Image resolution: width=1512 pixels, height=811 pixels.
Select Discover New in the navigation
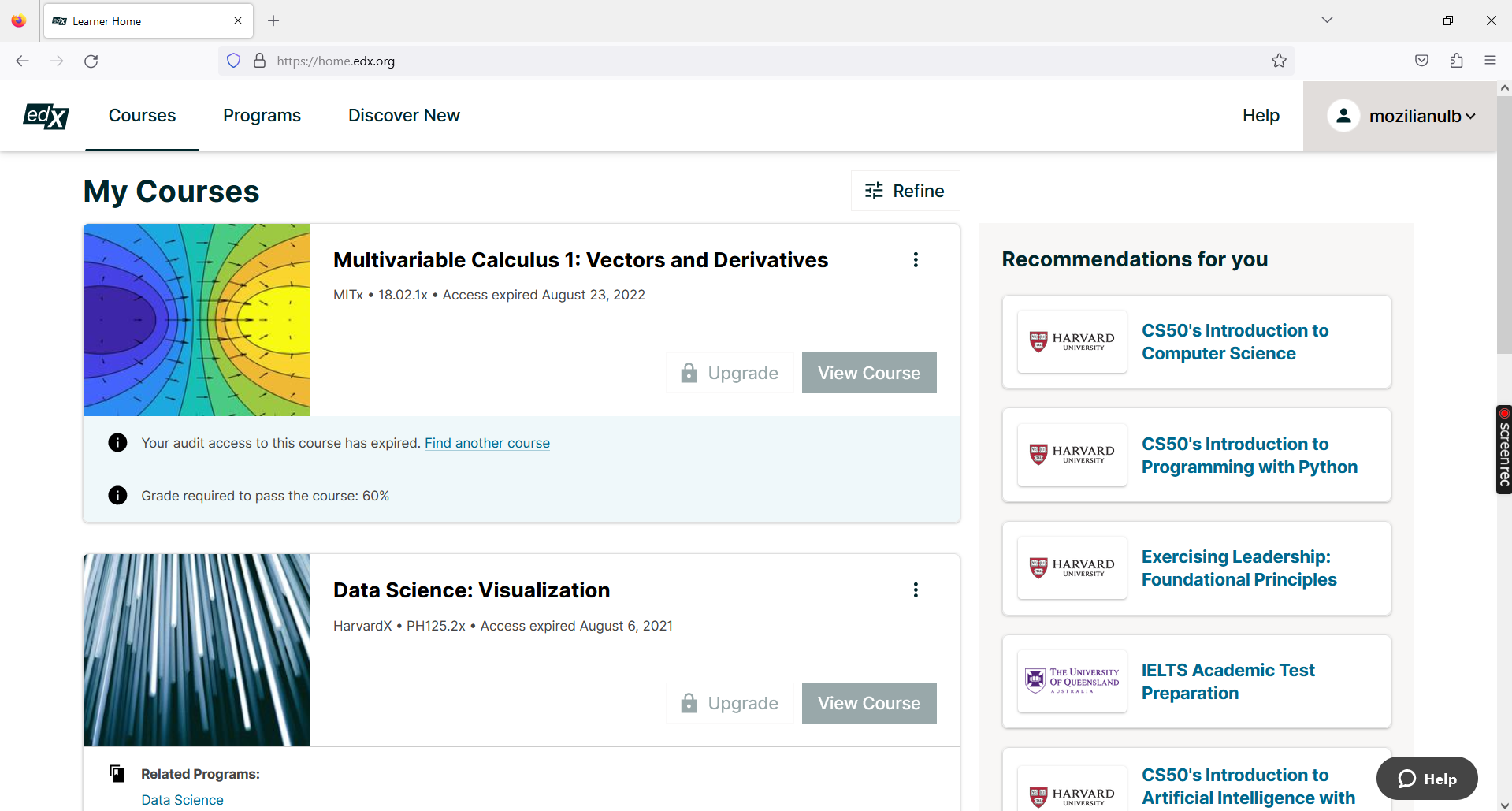403,115
